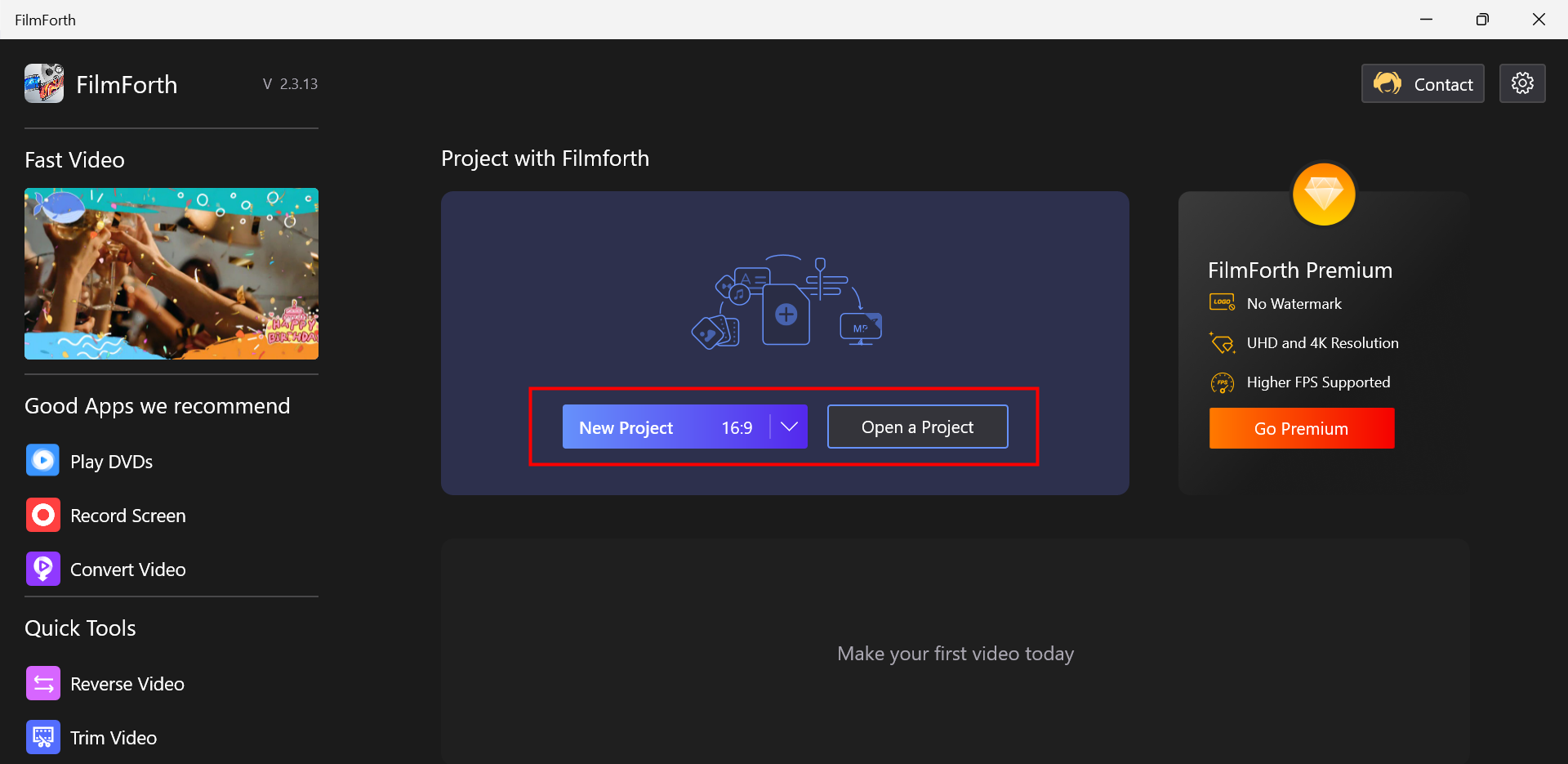Viewport: 1568px width, 764px height.
Task: Click the Go Premium button
Action: (1302, 428)
